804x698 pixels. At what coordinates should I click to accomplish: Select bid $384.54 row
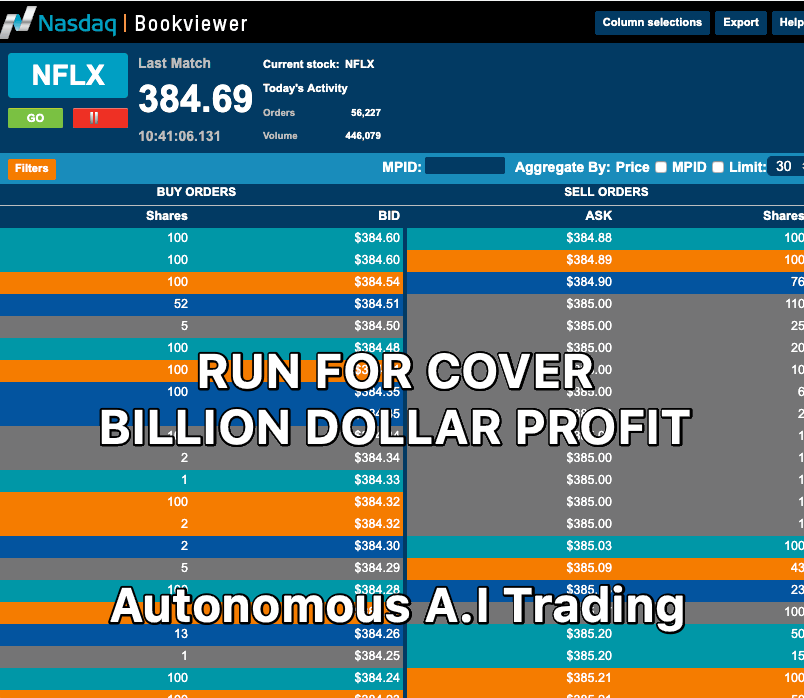pos(202,282)
